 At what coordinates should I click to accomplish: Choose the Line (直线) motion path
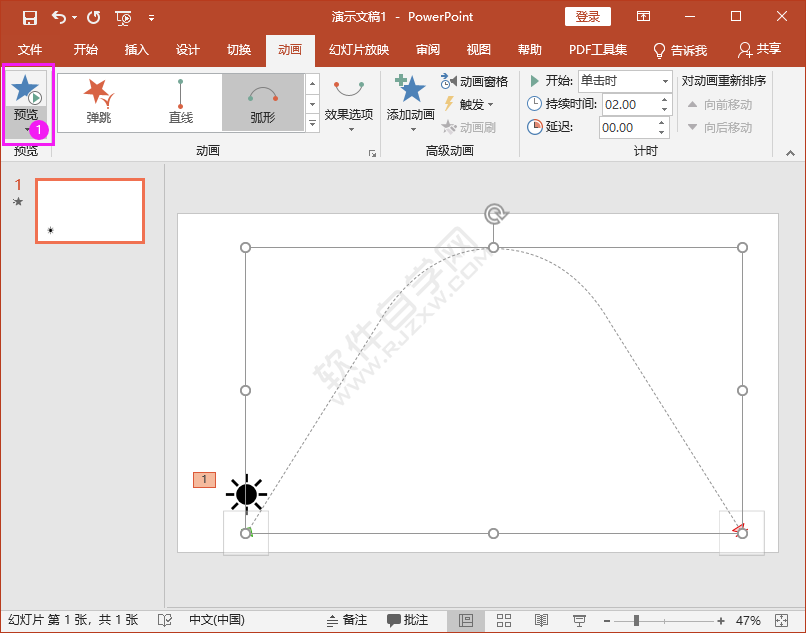180,102
